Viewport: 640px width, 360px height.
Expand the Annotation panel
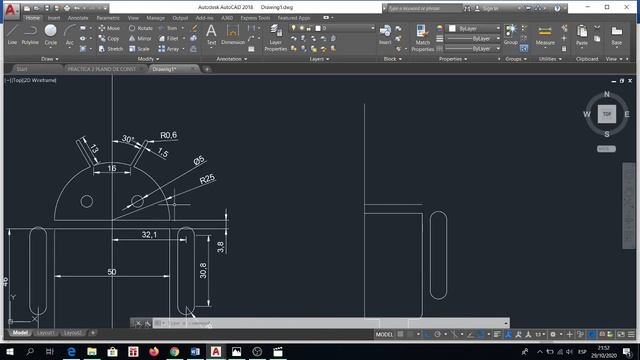tap(231, 59)
